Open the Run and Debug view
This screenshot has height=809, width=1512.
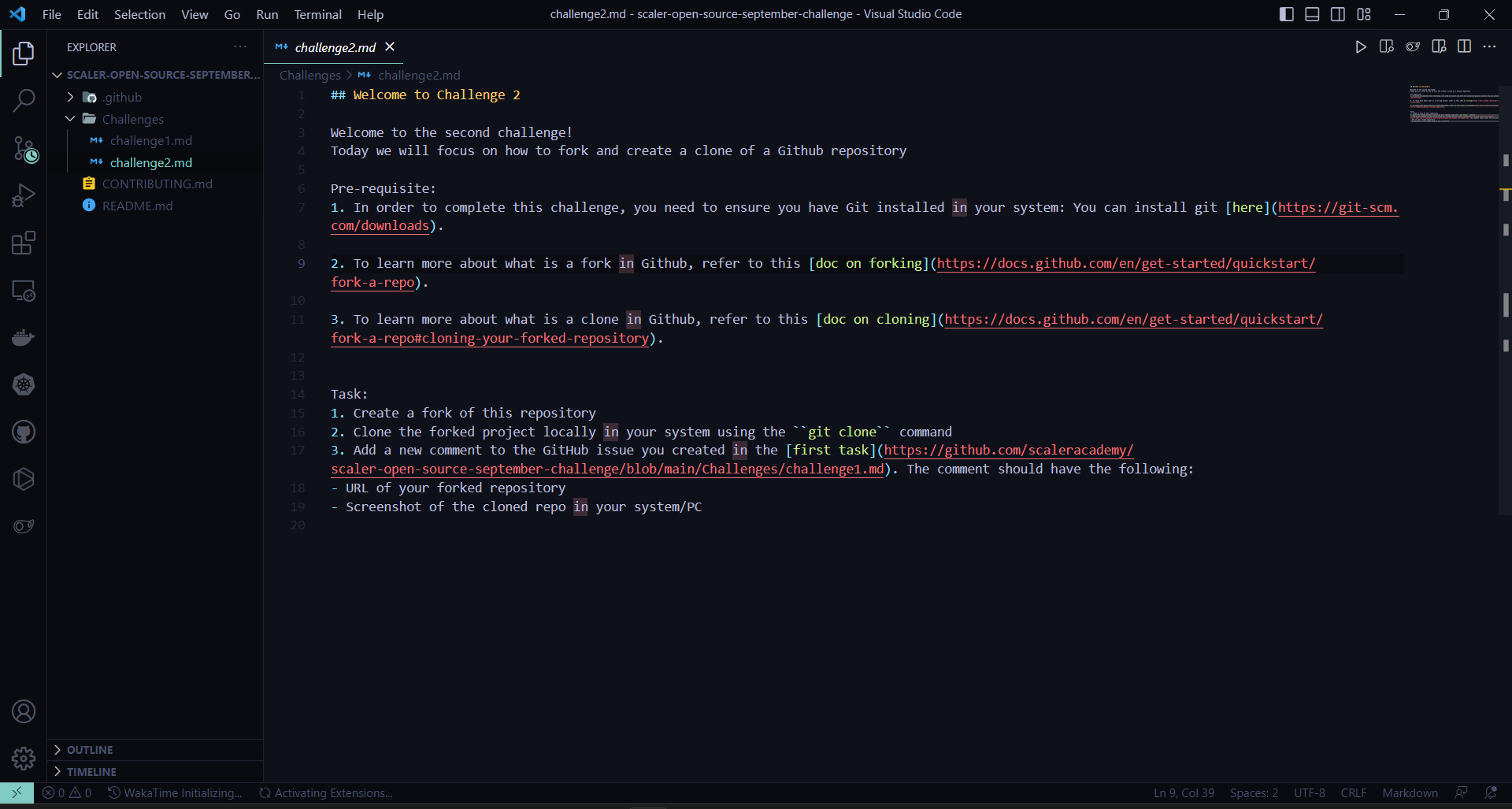pyautogui.click(x=24, y=195)
